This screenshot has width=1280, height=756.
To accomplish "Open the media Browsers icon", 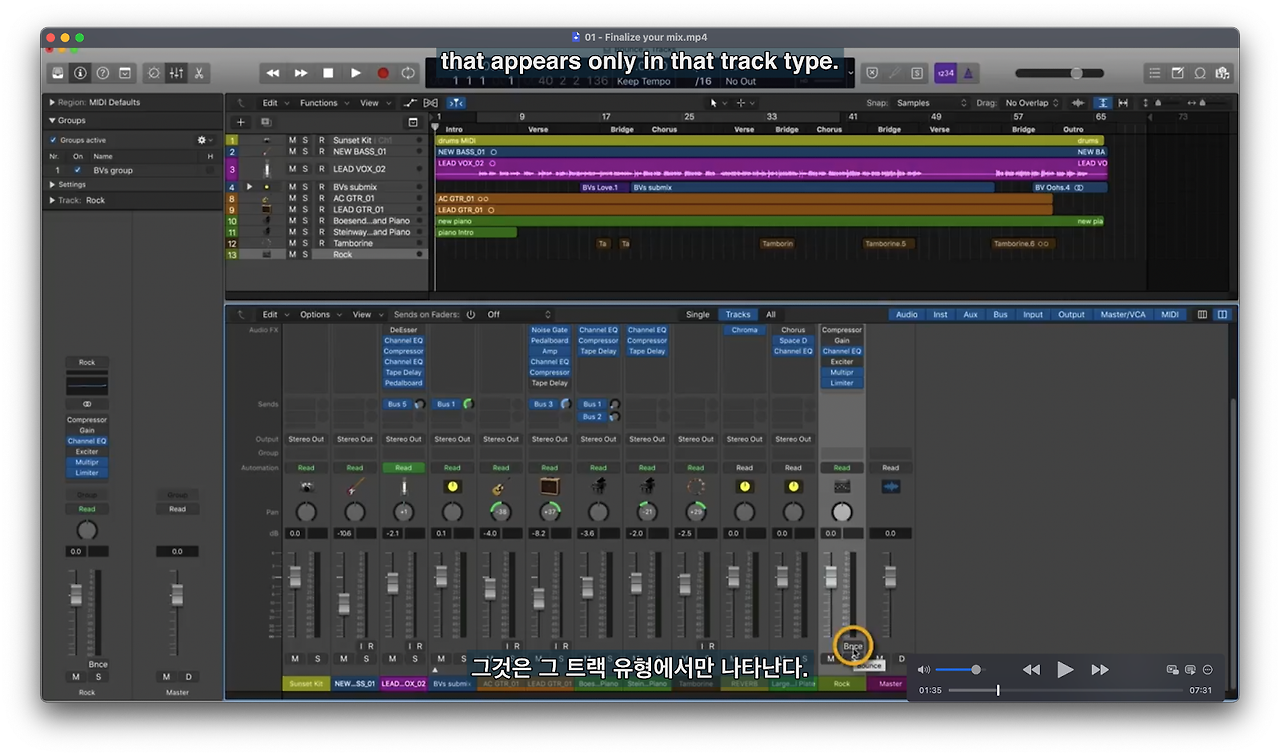I will point(1221,73).
